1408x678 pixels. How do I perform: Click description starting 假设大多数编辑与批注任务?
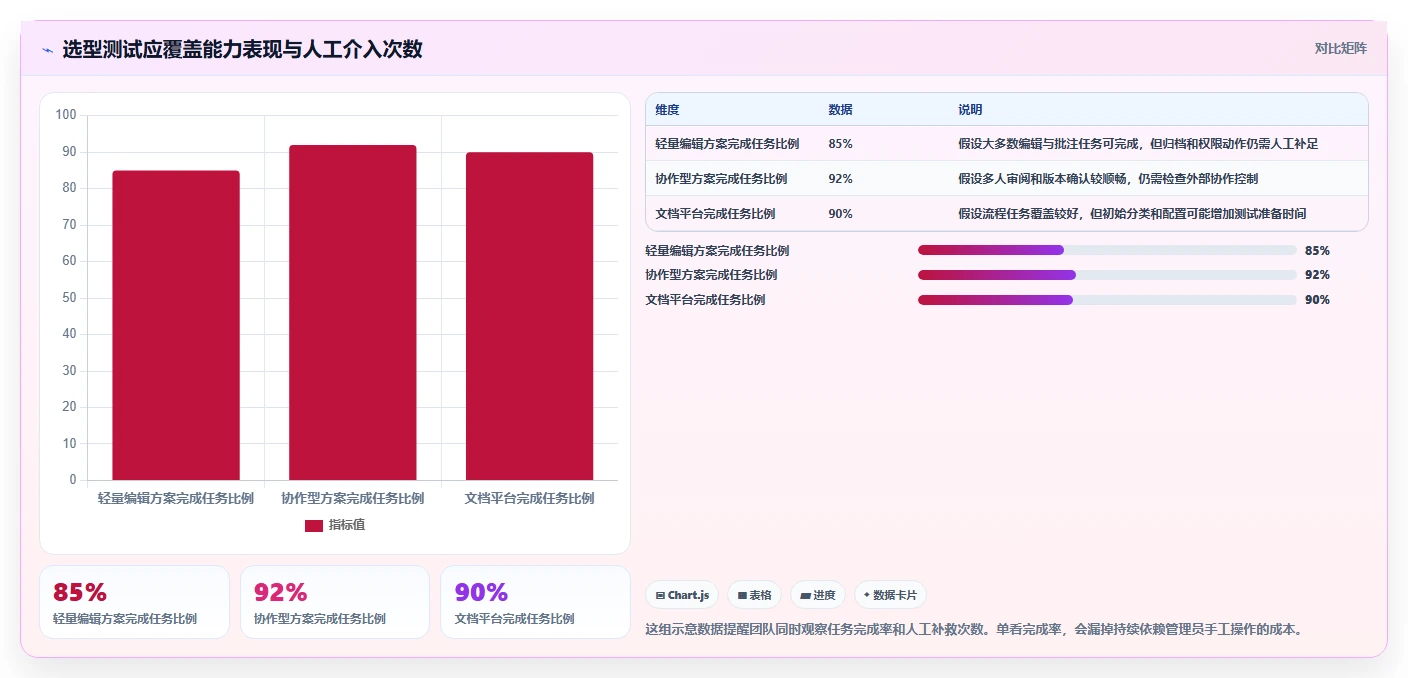point(1138,144)
